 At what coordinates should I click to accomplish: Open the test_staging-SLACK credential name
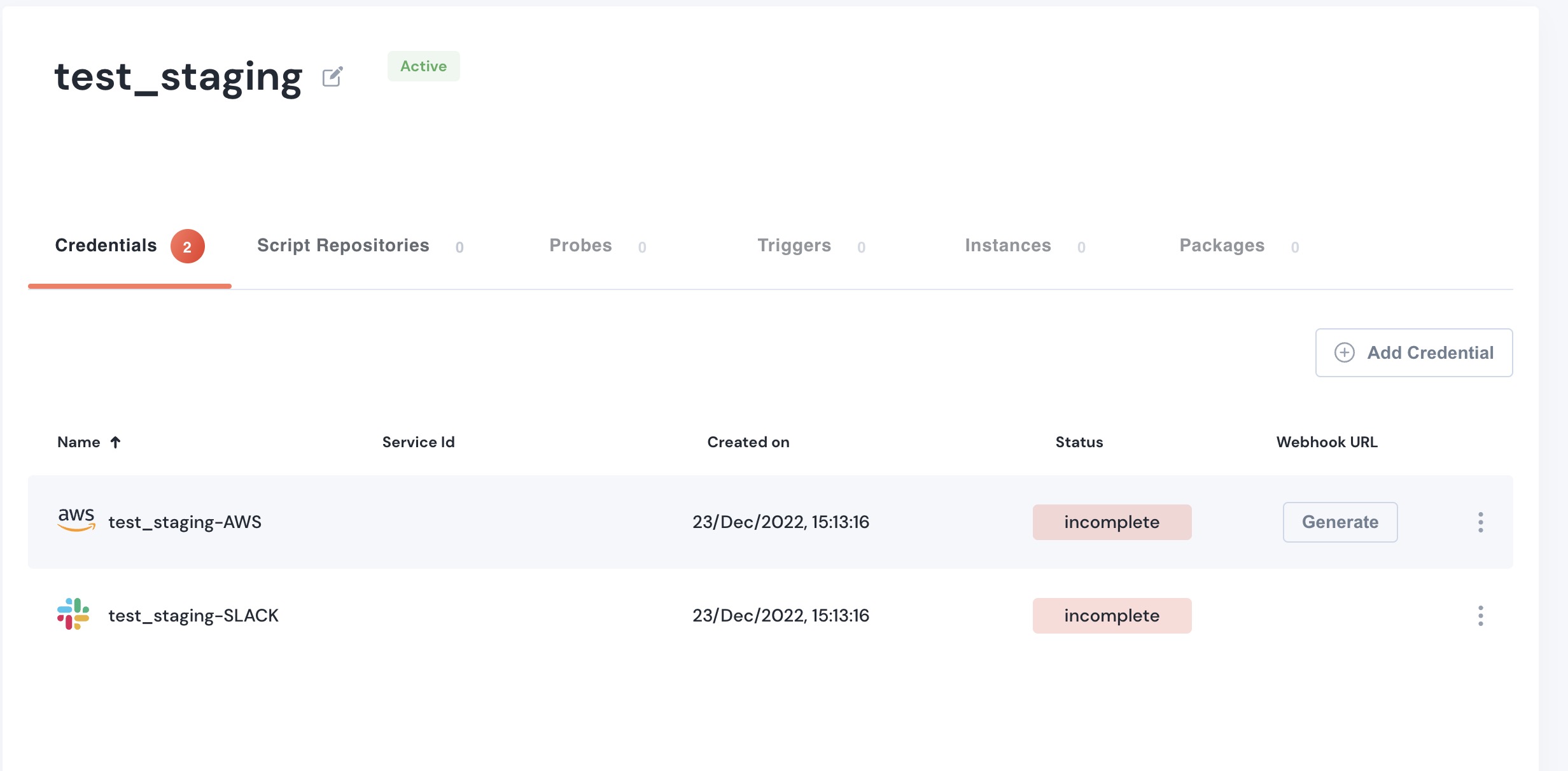pos(193,616)
